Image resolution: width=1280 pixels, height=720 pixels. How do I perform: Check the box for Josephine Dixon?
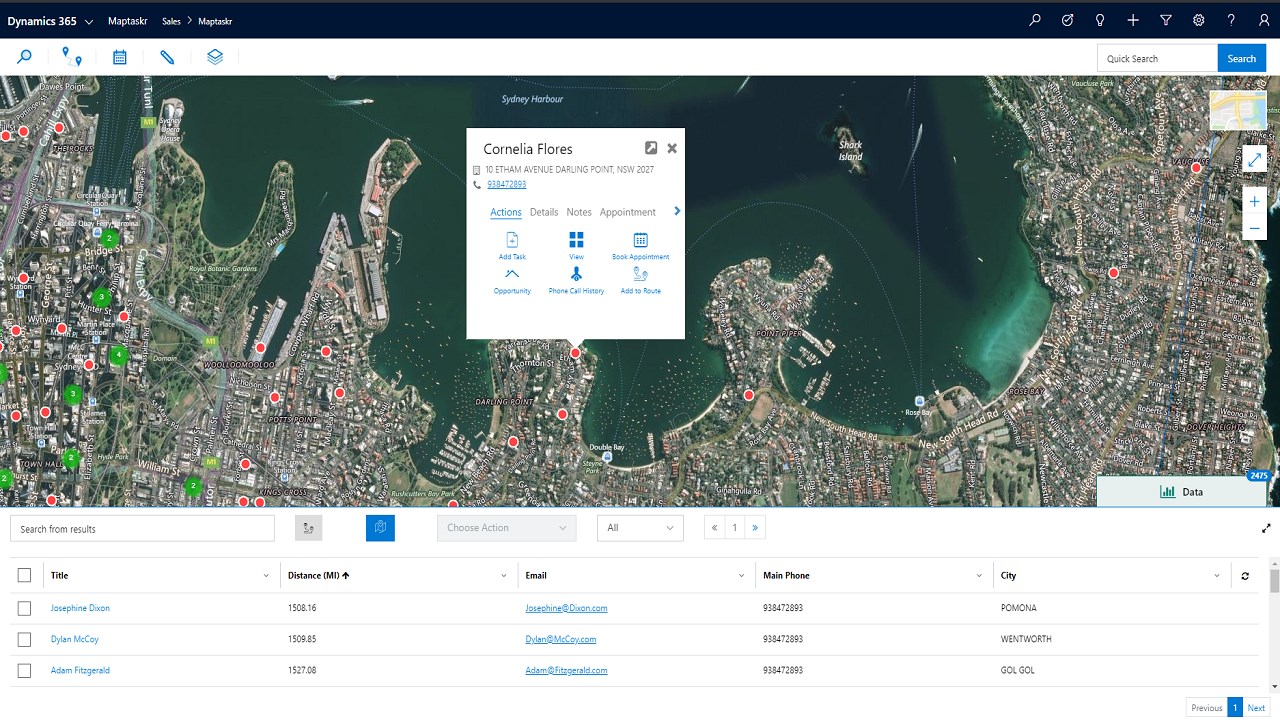(25, 608)
